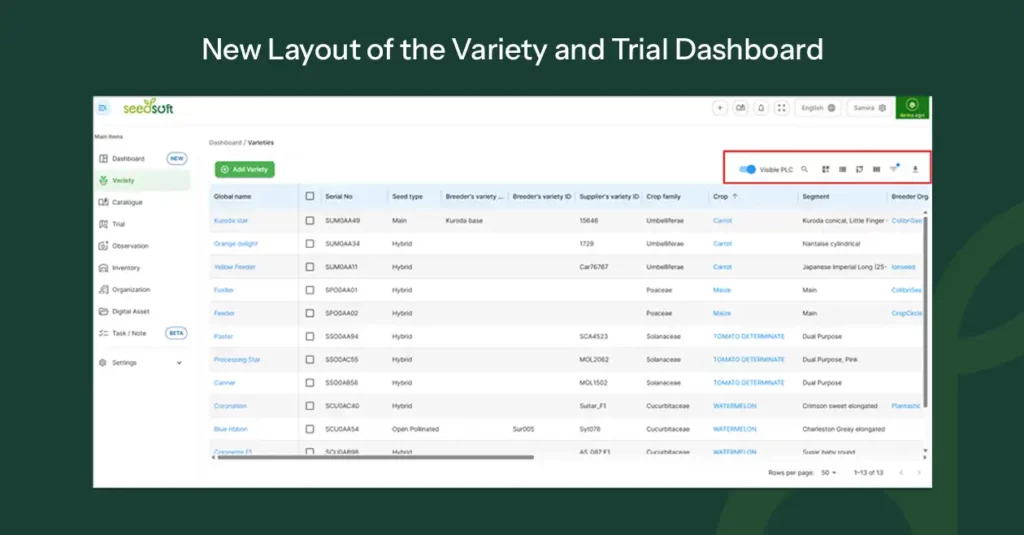Open Dashboard in the sidebar
Screen dimensions: 1024x535
142,159
